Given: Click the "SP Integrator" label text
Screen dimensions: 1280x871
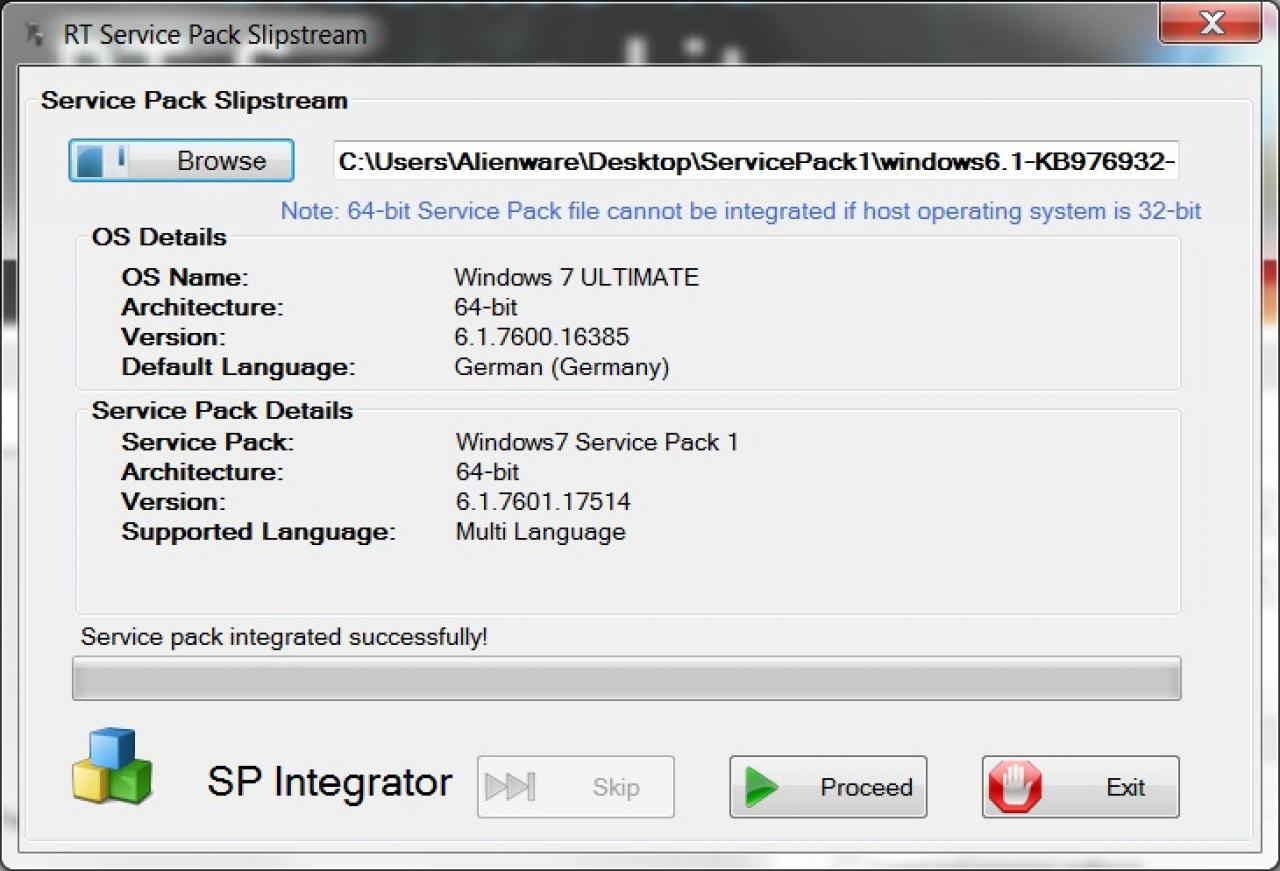Looking at the screenshot, I should pos(330,782).
